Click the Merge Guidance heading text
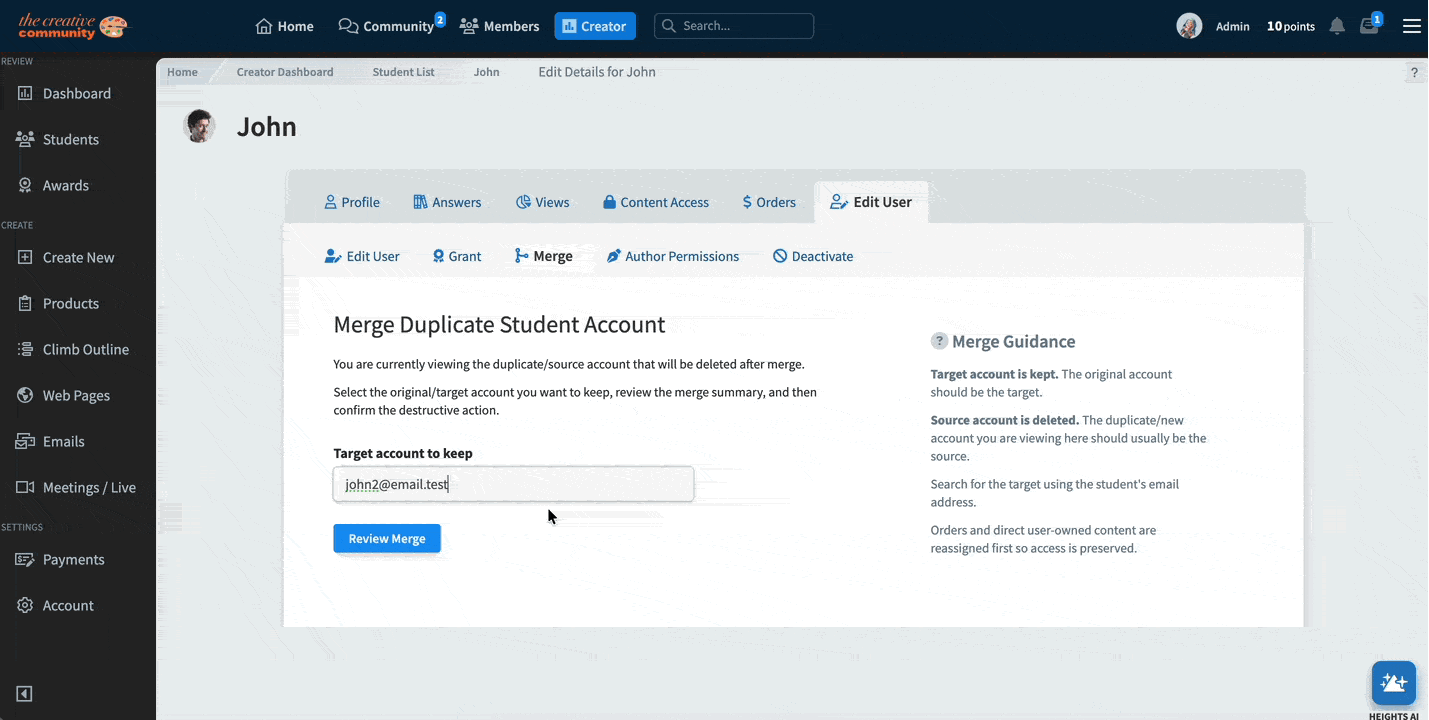 click(1014, 342)
